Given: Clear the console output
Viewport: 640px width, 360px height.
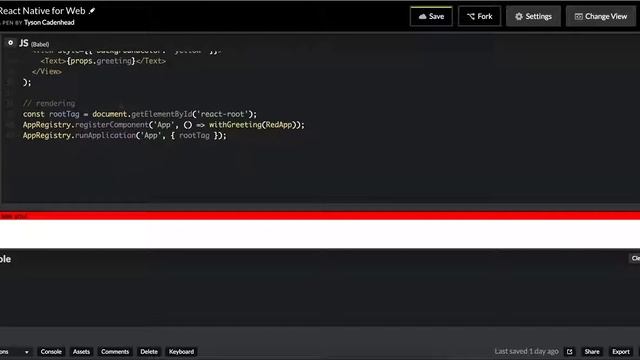Looking at the screenshot, I should point(635,258).
